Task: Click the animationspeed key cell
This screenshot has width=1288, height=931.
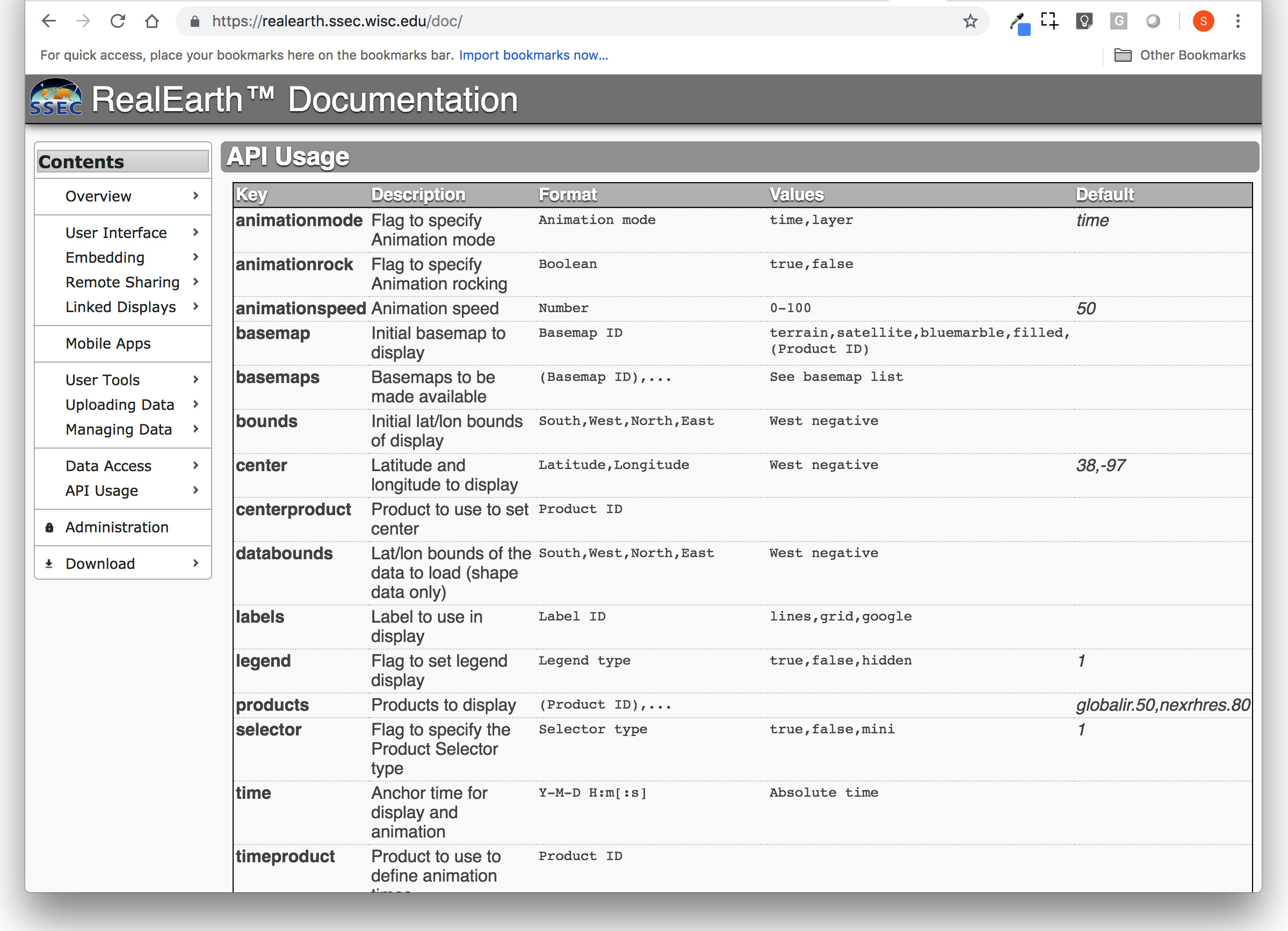Action: (301, 308)
